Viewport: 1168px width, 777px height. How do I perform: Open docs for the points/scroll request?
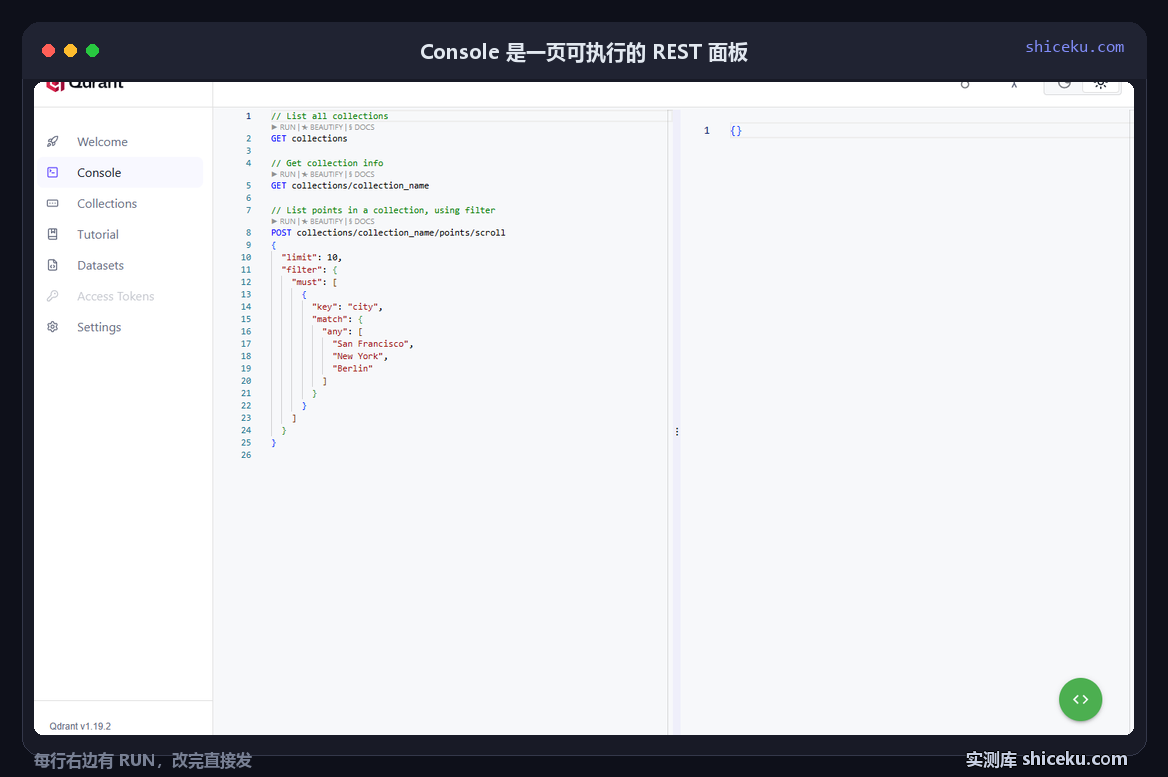click(362, 221)
